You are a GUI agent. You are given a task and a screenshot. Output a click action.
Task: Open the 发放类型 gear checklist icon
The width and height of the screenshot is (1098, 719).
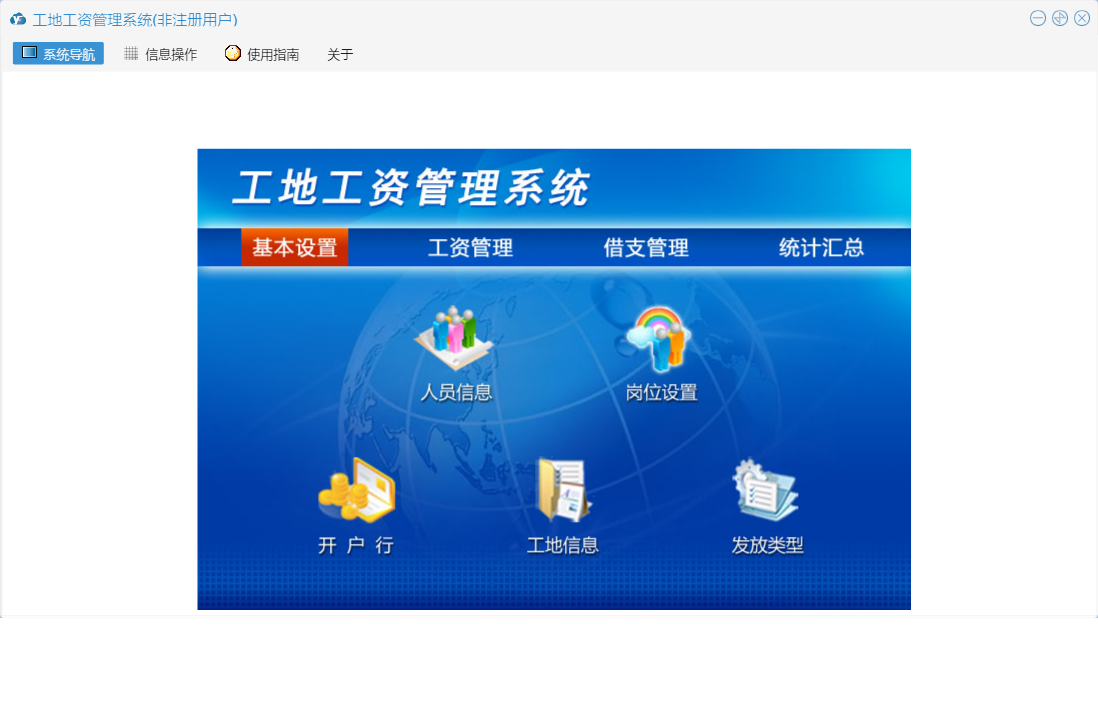766,490
